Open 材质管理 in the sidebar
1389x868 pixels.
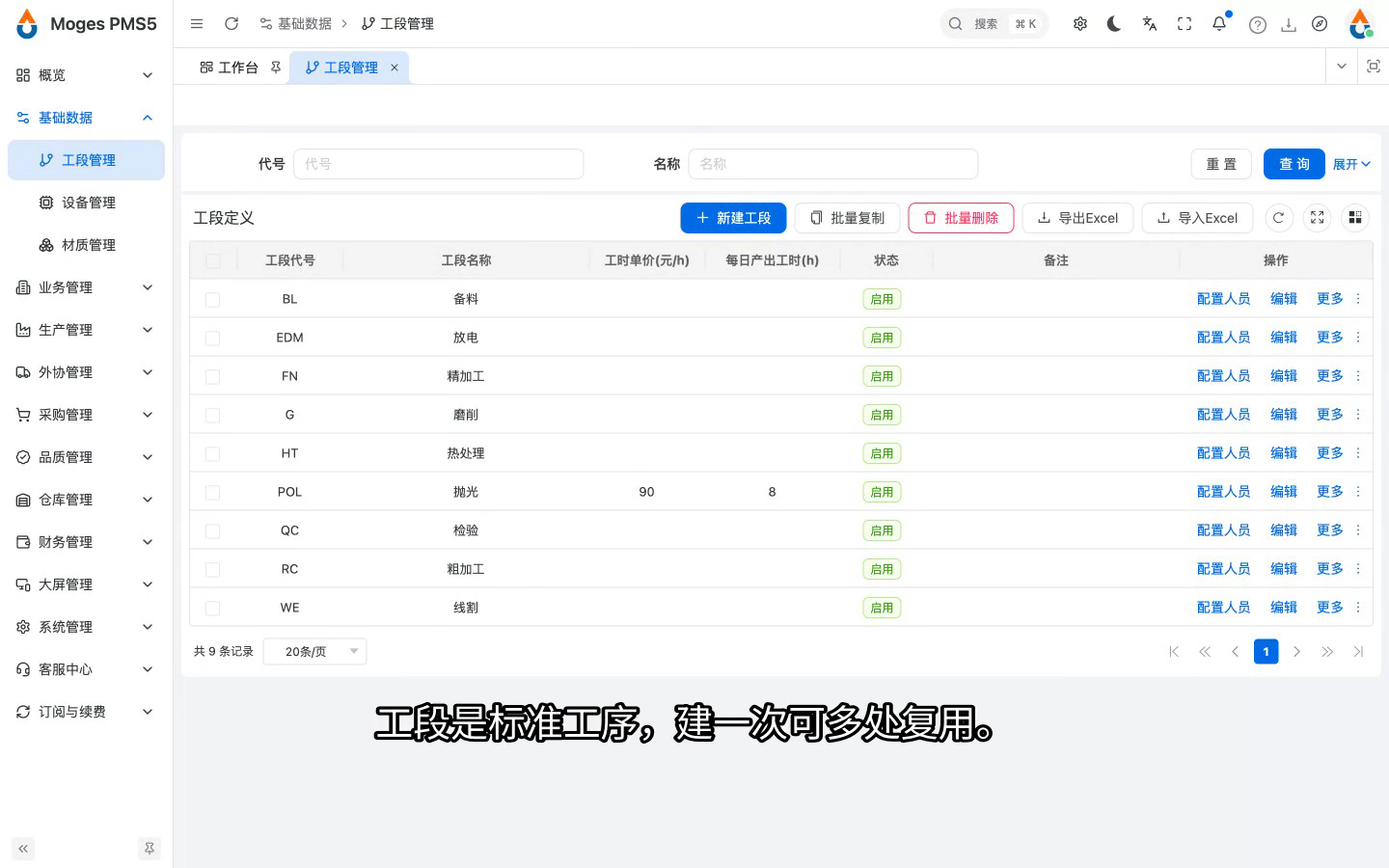(86, 245)
